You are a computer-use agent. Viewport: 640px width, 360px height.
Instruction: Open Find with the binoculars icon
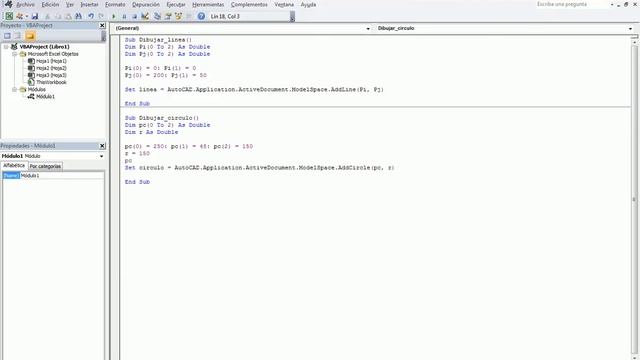coord(78,16)
